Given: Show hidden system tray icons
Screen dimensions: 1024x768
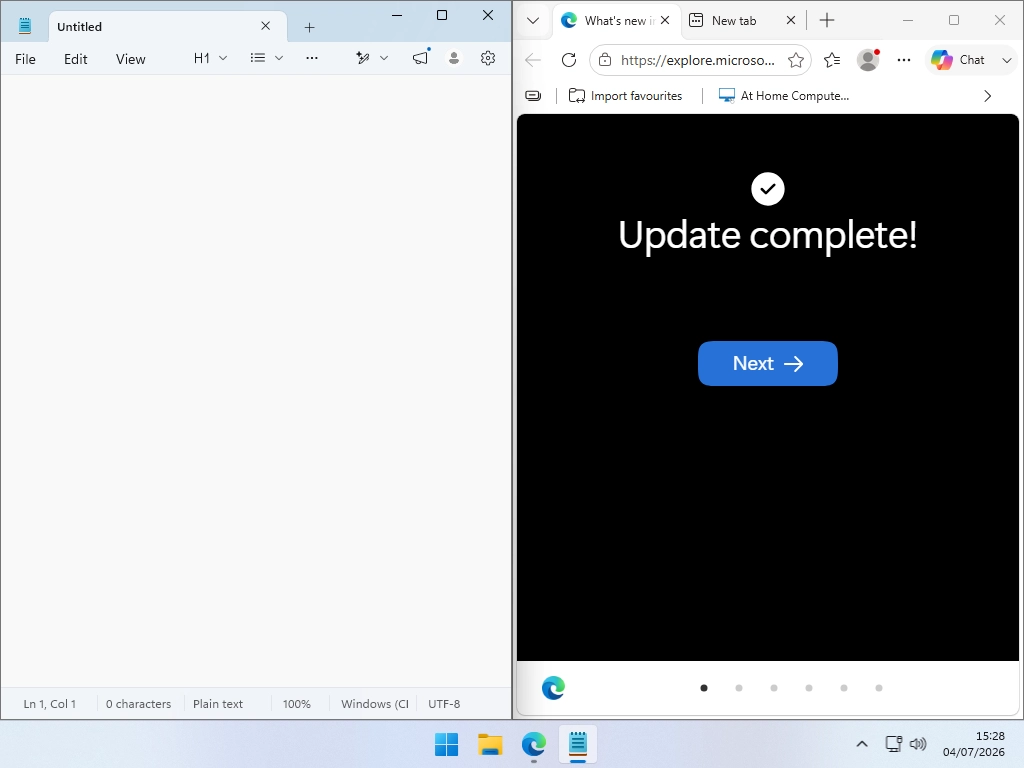Looking at the screenshot, I should (861, 744).
